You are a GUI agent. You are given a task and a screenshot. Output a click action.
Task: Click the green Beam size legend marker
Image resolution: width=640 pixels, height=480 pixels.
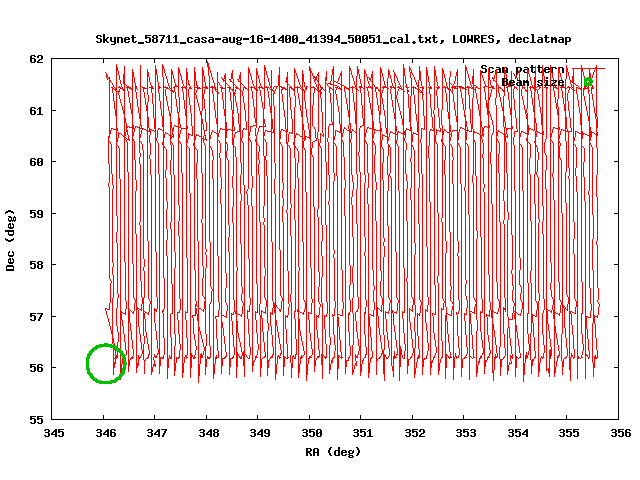[x=589, y=82]
